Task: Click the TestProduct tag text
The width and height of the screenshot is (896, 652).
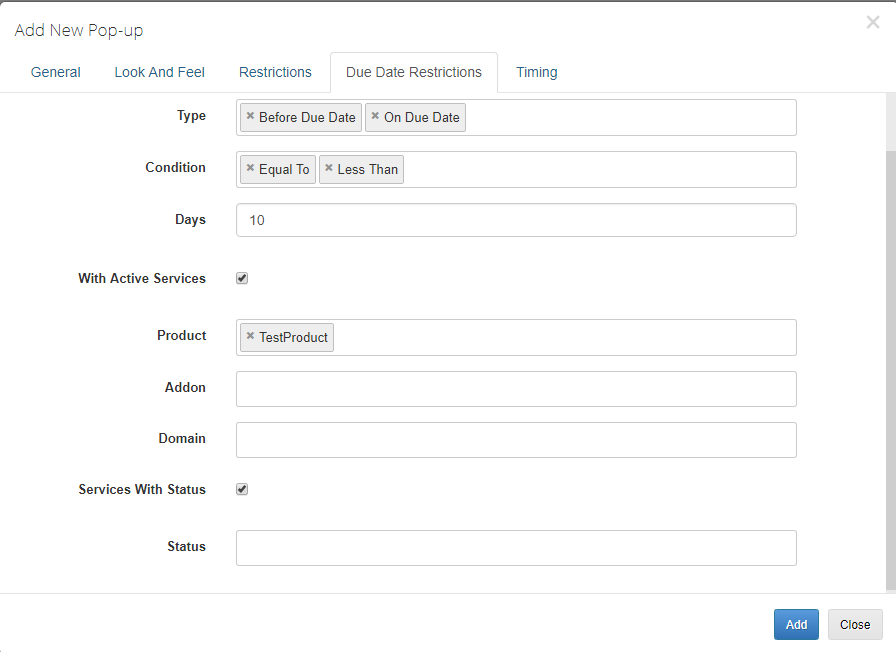Action: pos(293,337)
